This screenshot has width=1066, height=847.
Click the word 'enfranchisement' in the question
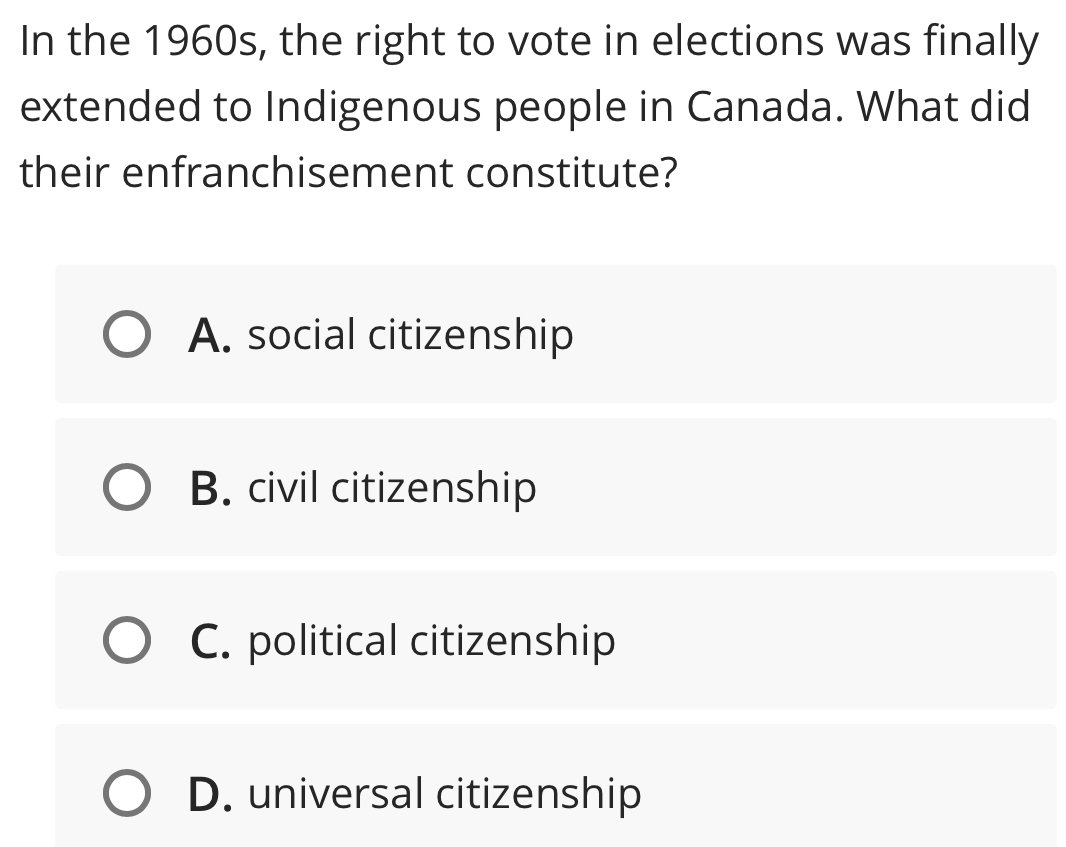tap(286, 172)
